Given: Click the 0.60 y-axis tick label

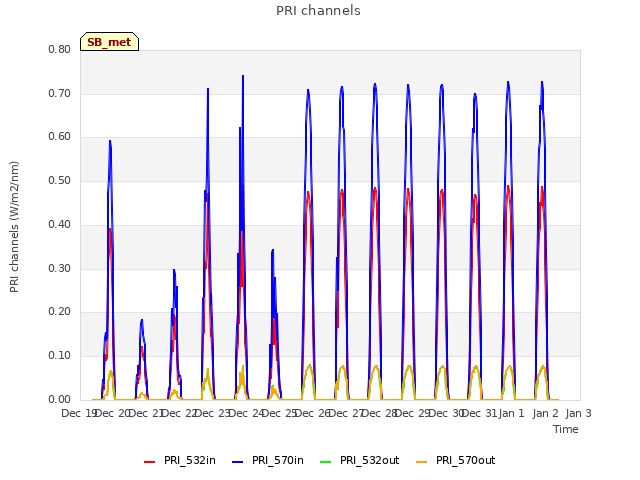Looking at the screenshot, I should click(60, 137).
